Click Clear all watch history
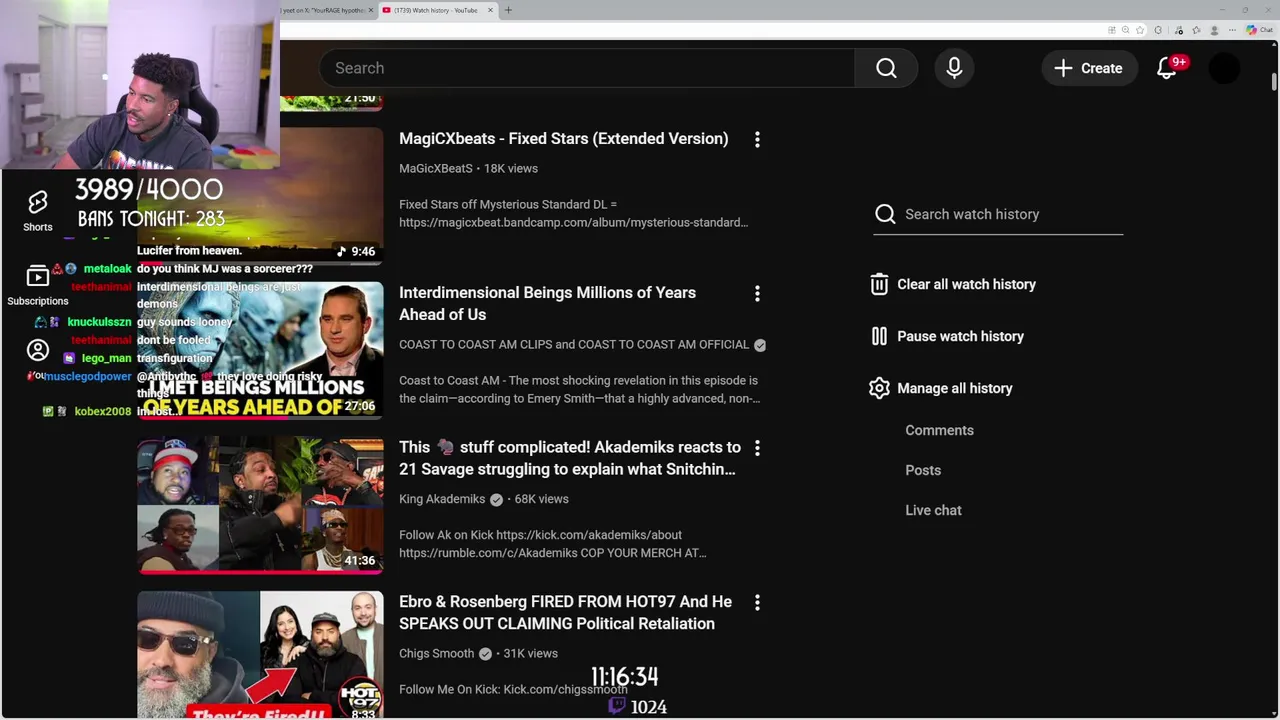The image size is (1280, 720). pos(966,284)
